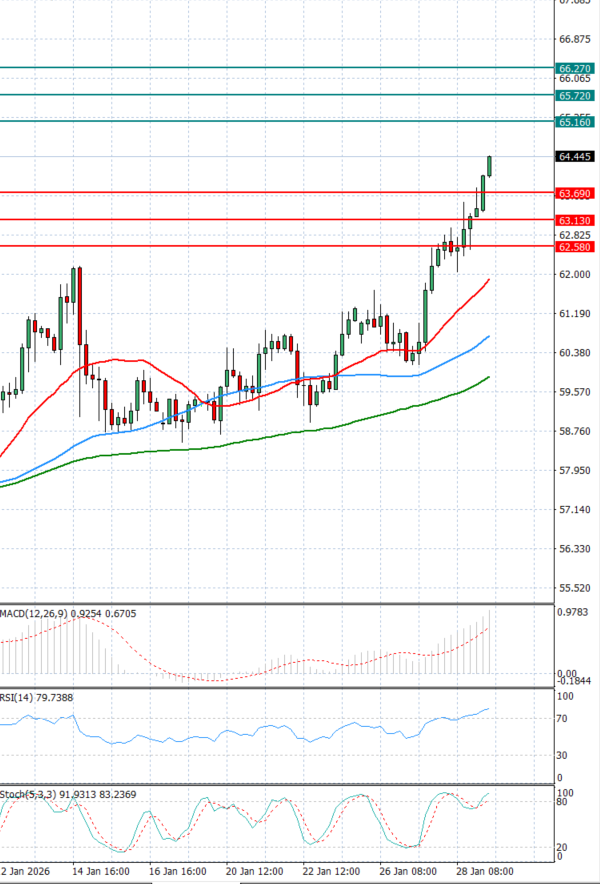Click the 66.270 resistance price label
Image resolution: width=600 pixels, height=884 pixels.
point(576,68)
